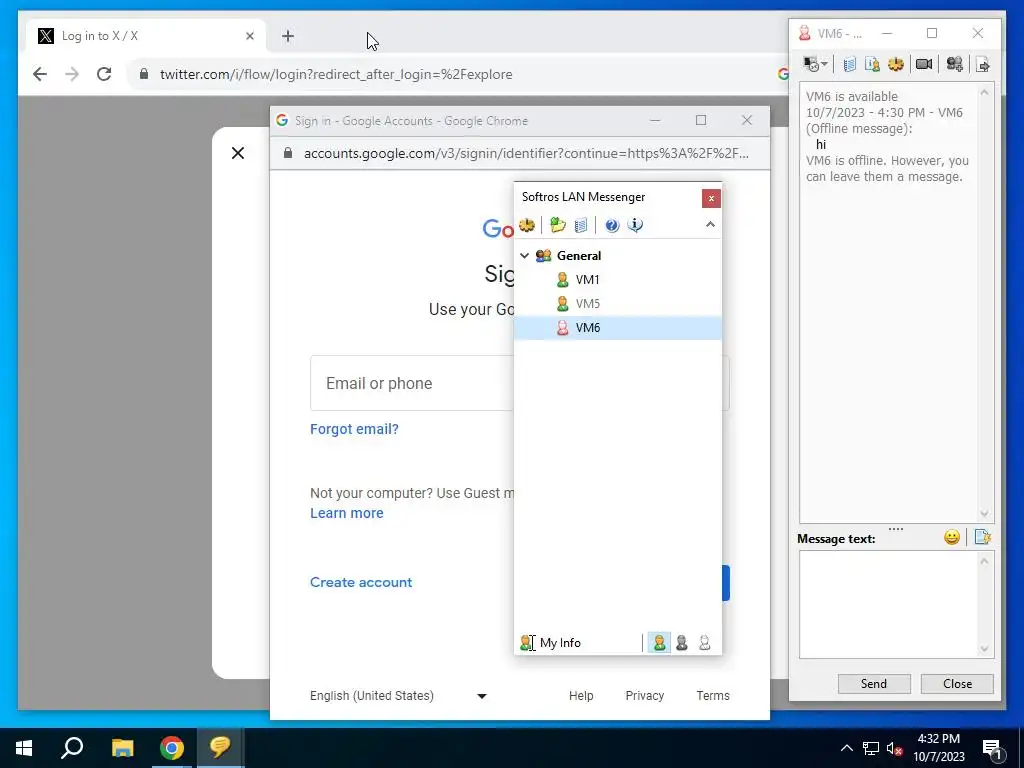Select the General group
Image resolution: width=1024 pixels, height=768 pixels.
point(579,256)
